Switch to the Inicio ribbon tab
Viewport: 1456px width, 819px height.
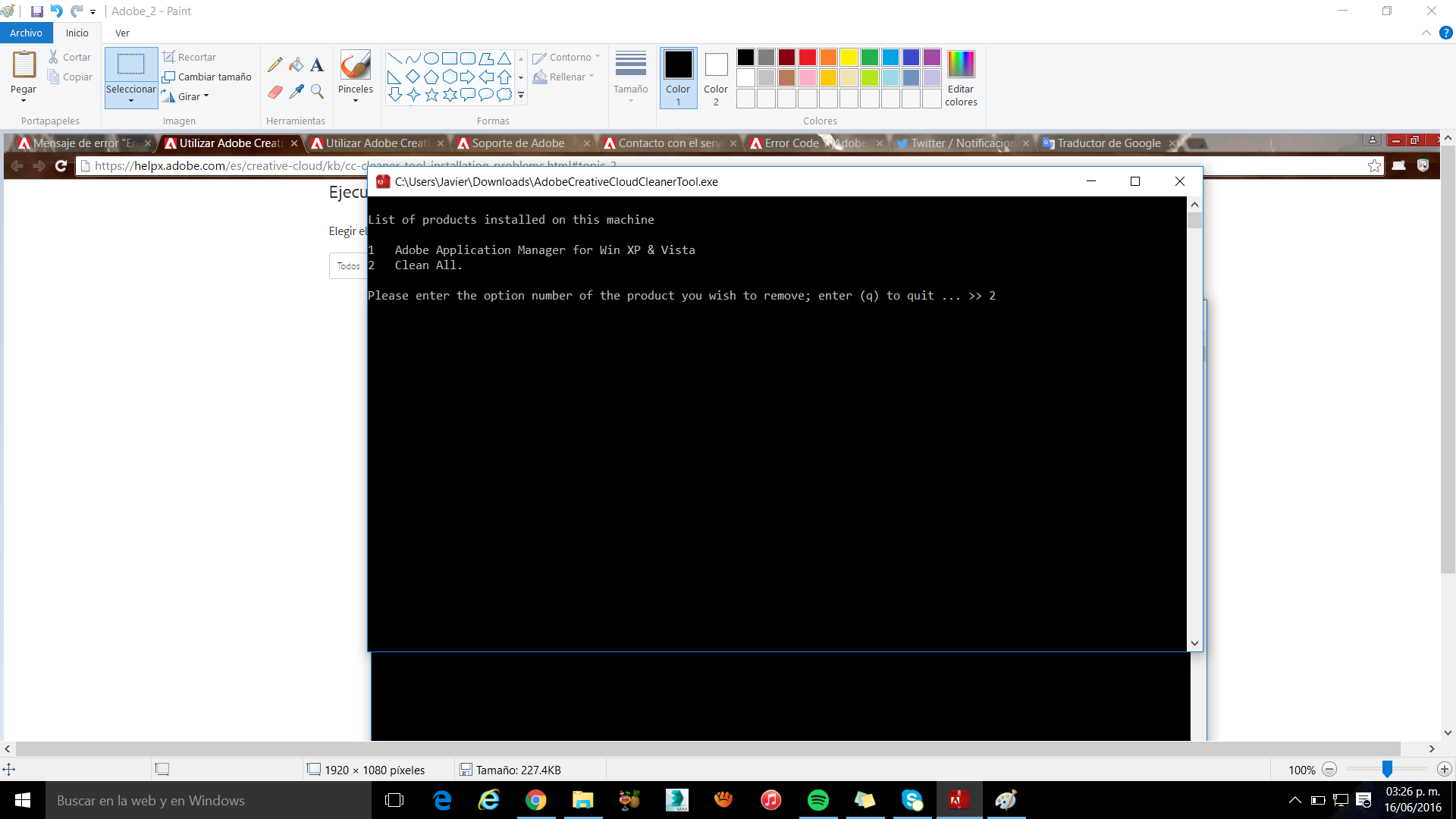pos(77,33)
